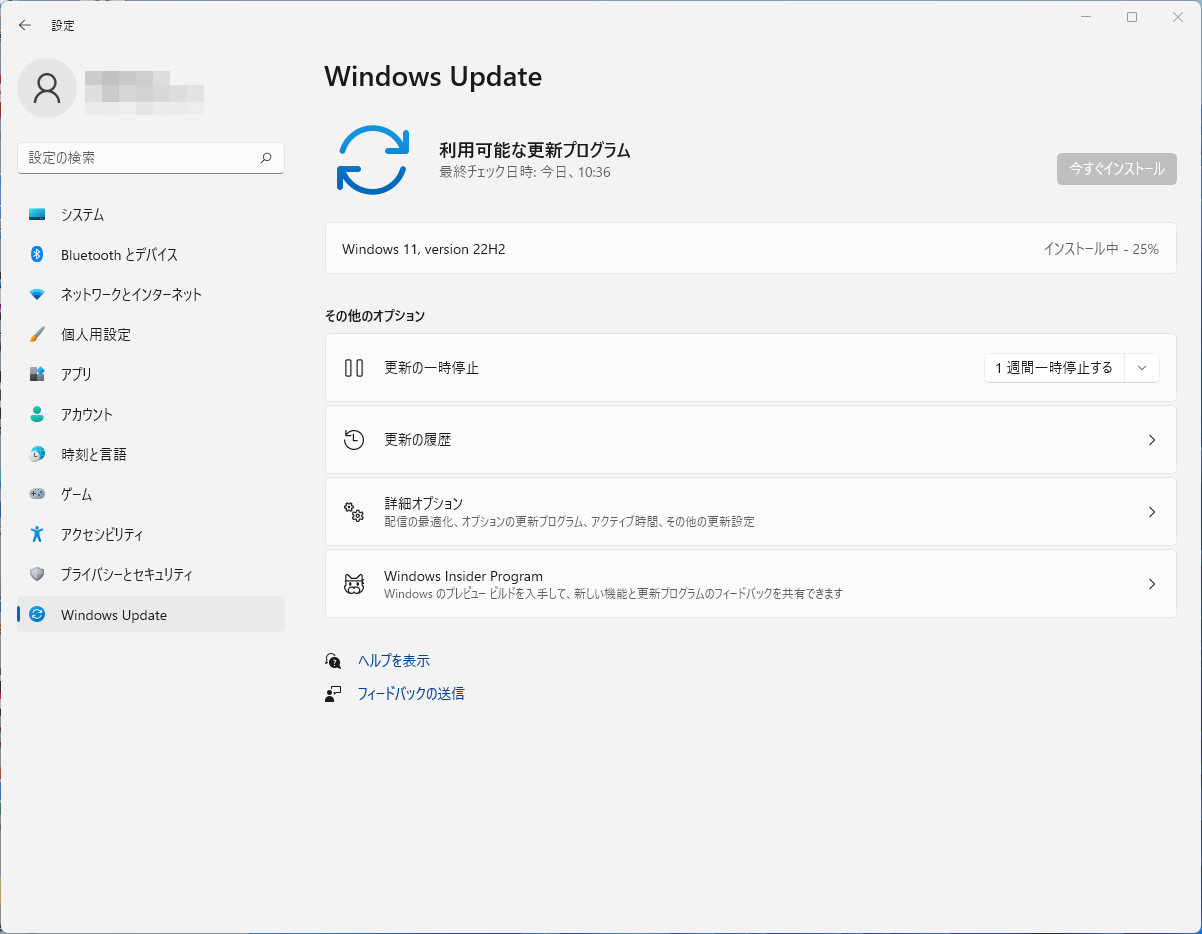Click the アクセシビリティ figure icon
Viewport: 1202px width, 934px height.
[37, 534]
